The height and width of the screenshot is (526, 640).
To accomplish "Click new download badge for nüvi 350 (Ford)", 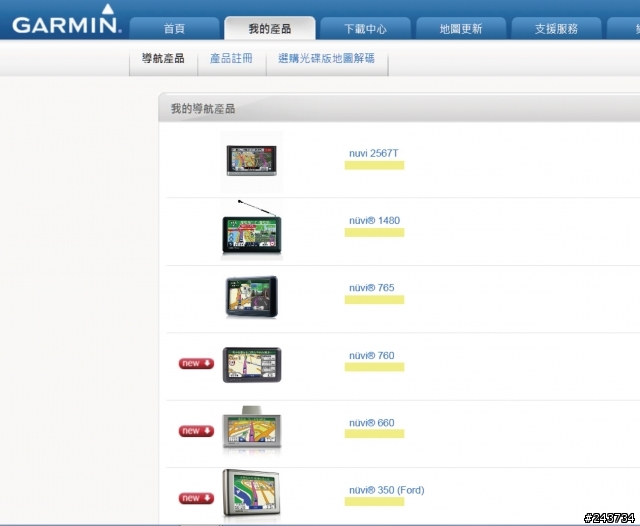I will pyautogui.click(x=196, y=498).
